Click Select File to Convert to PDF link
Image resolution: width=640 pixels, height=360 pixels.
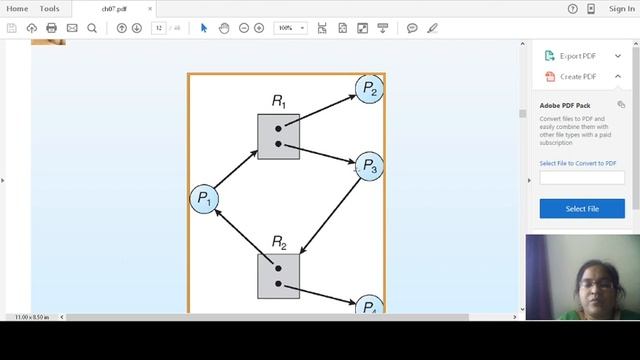pyautogui.click(x=578, y=163)
